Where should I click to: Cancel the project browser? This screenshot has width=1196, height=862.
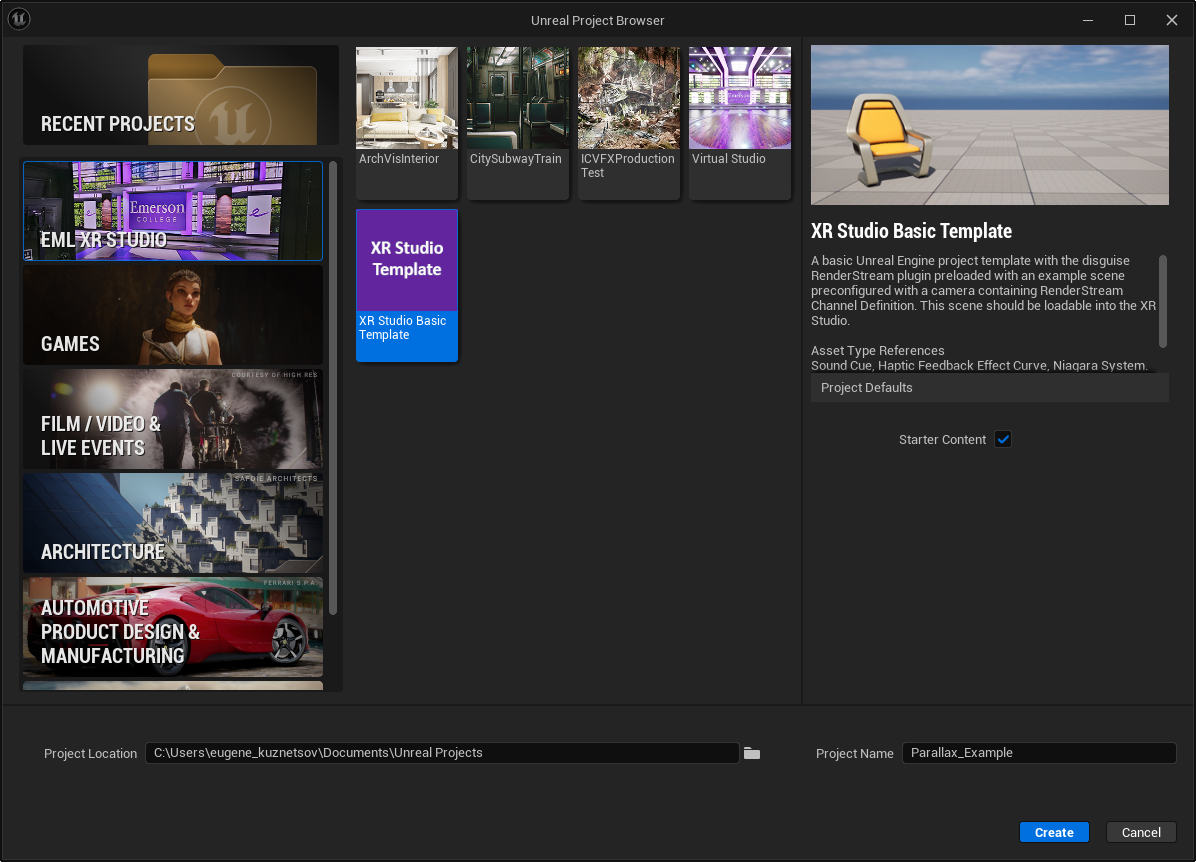1141,832
